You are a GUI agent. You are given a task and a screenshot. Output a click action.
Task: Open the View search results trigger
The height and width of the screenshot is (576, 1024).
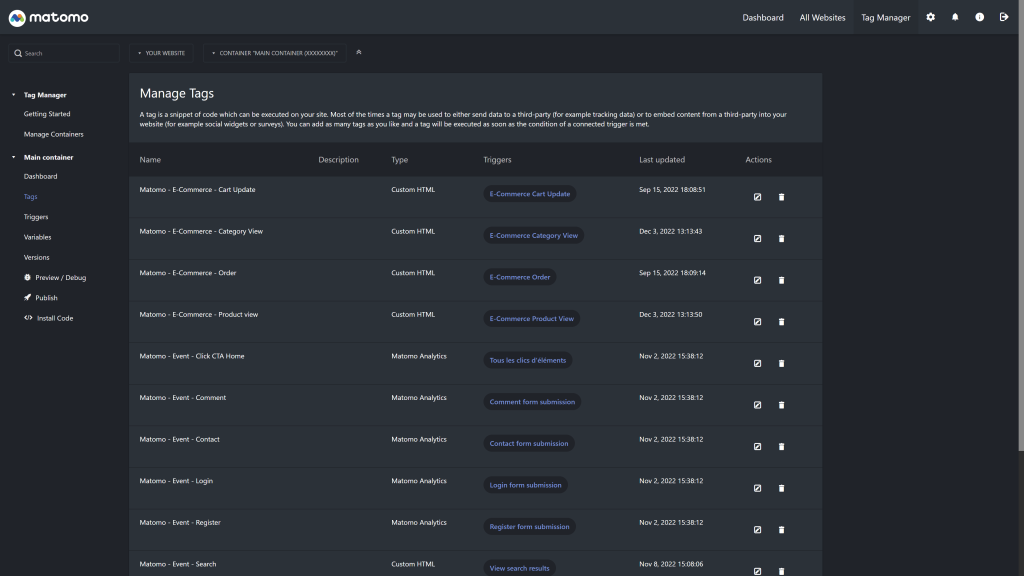520,568
